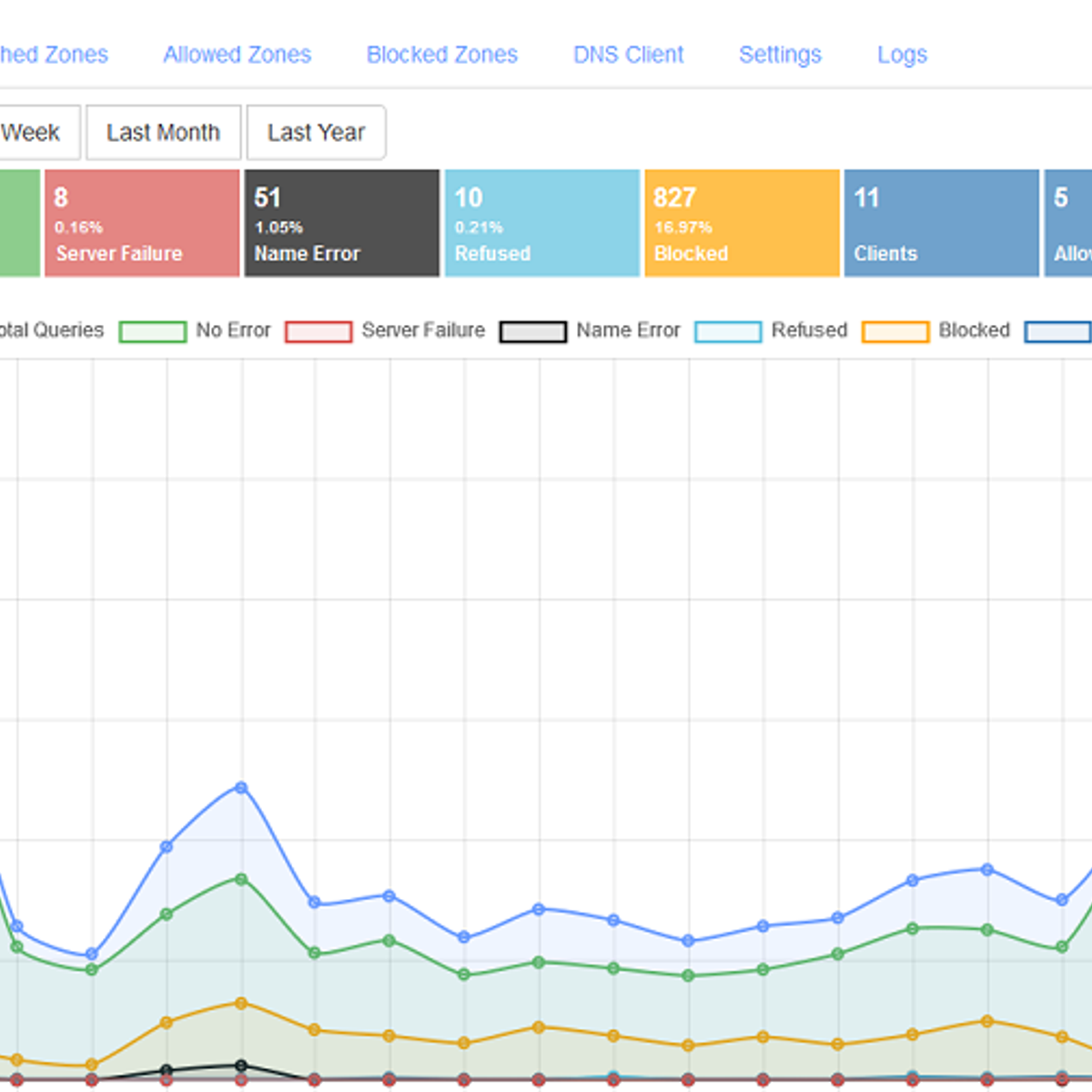Hide the Name Error series via legend
Viewport: 1092px width, 1092px height.
pos(628,330)
